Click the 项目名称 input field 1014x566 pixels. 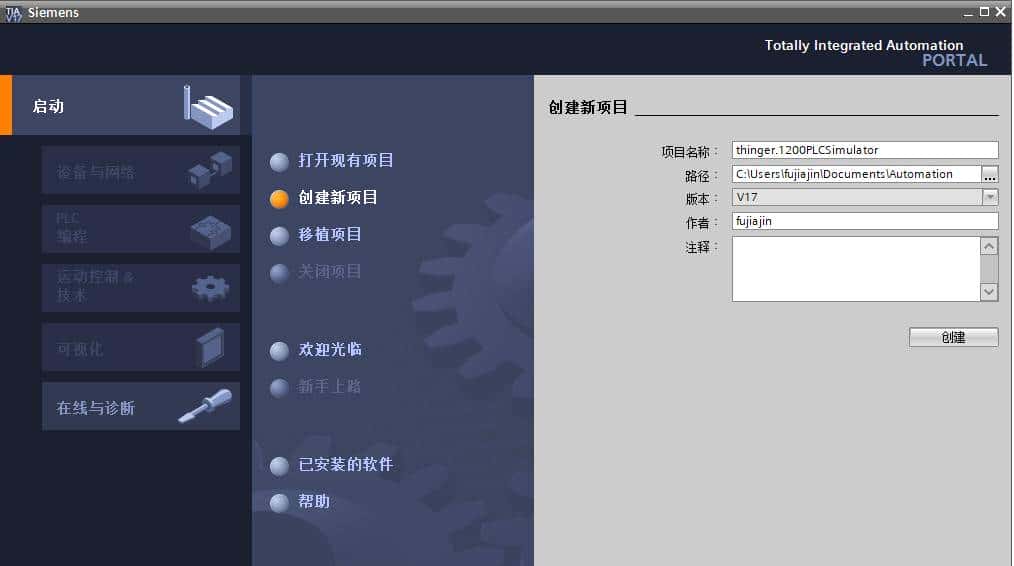pyautogui.click(x=865, y=150)
